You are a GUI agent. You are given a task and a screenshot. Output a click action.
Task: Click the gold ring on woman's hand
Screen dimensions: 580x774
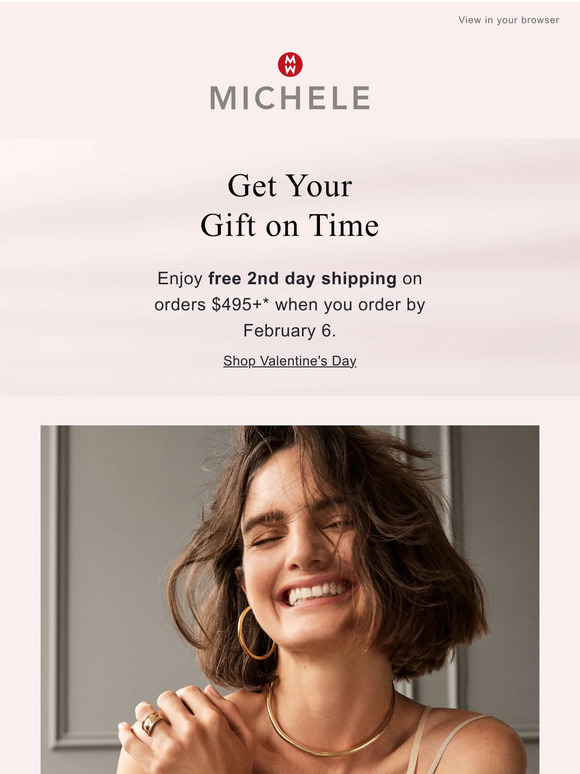coord(153,723)
